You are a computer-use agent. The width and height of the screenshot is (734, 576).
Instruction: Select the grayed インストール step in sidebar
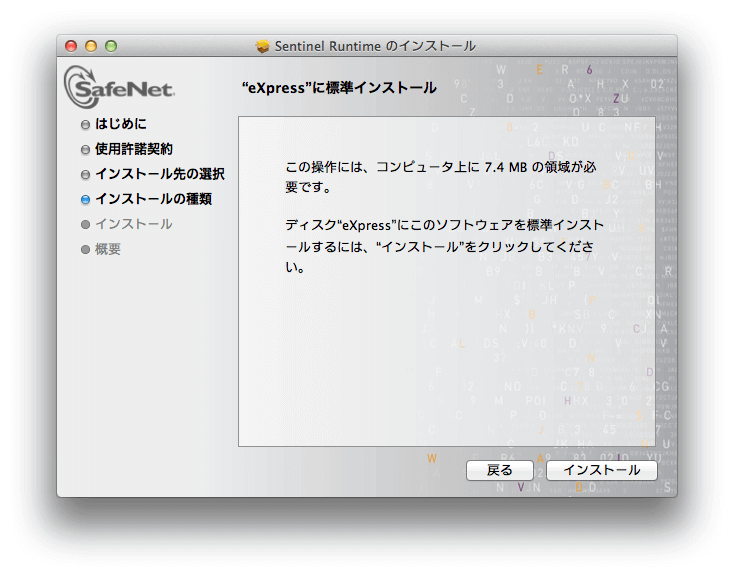(134, 224)
